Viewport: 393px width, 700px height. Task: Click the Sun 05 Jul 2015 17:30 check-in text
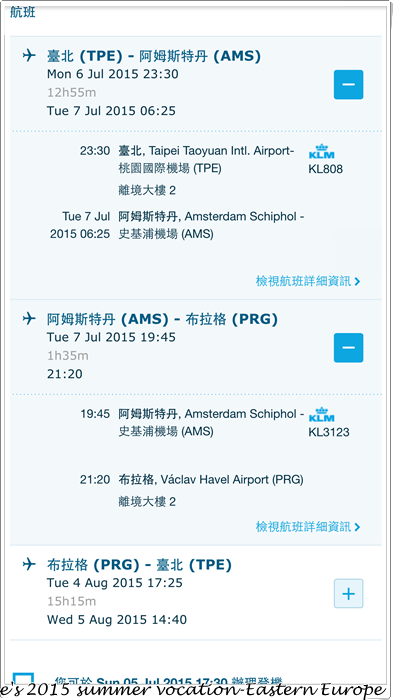pyautogui.click(x=162, y=681)
